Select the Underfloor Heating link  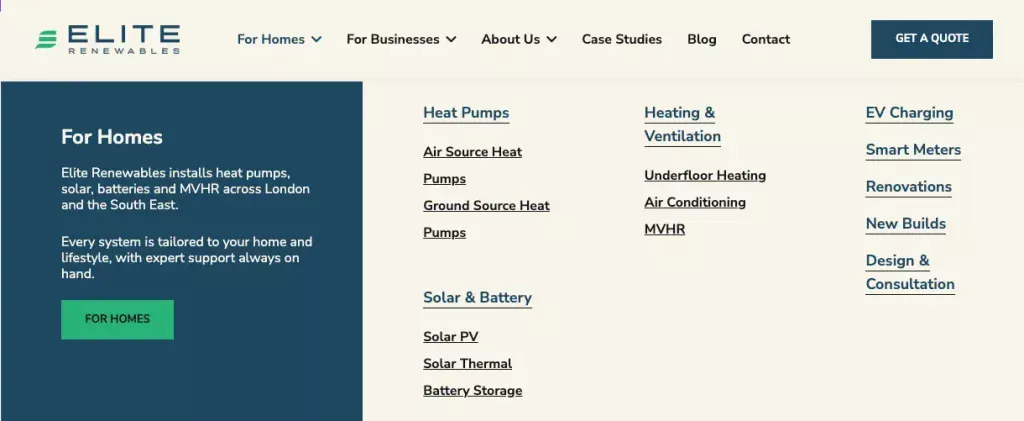tap(705, 176)
